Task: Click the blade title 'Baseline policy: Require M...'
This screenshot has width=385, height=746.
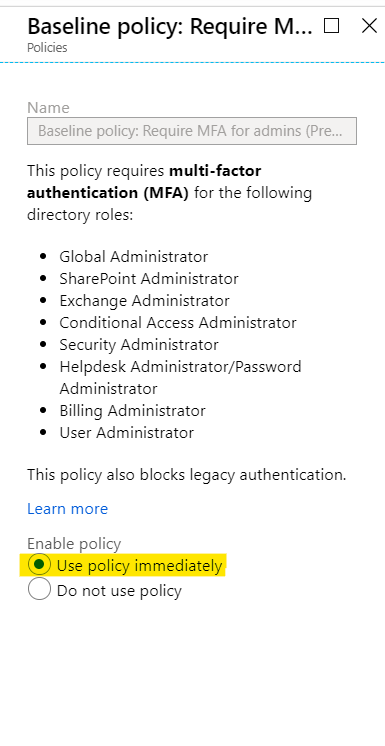Action: (x=169, y=27)
